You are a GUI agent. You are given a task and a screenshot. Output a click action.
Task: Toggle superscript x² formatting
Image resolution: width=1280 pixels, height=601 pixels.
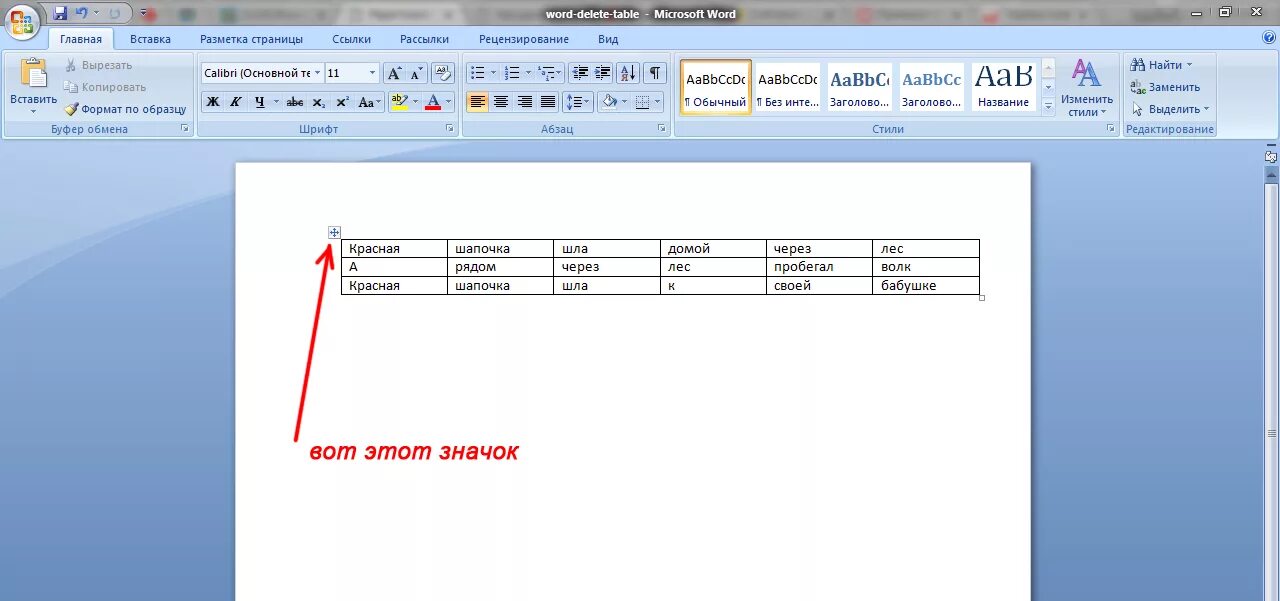tap(342, 102)
